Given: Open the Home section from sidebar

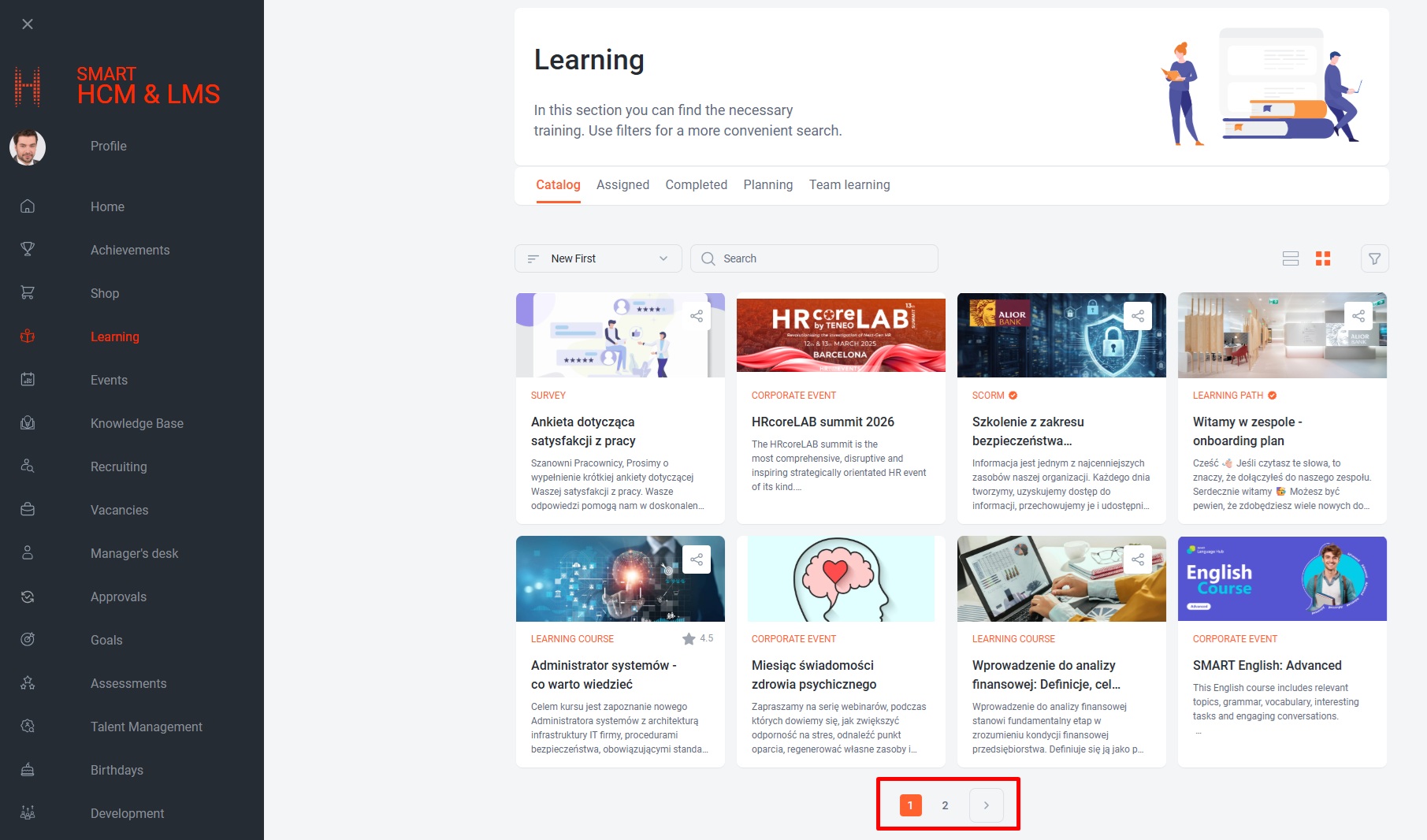Looking at the screenshot, I should coord(28,206).
